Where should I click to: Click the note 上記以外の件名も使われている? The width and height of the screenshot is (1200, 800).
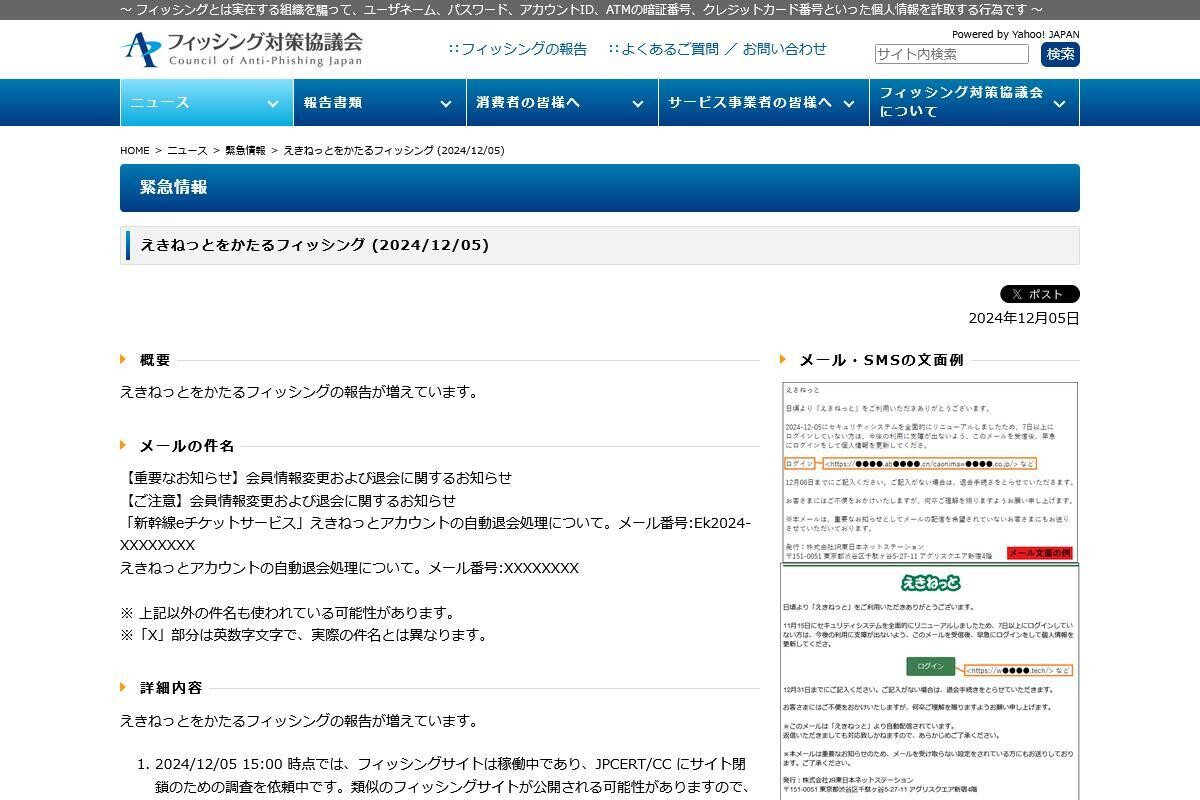click(x=288, y=613)
